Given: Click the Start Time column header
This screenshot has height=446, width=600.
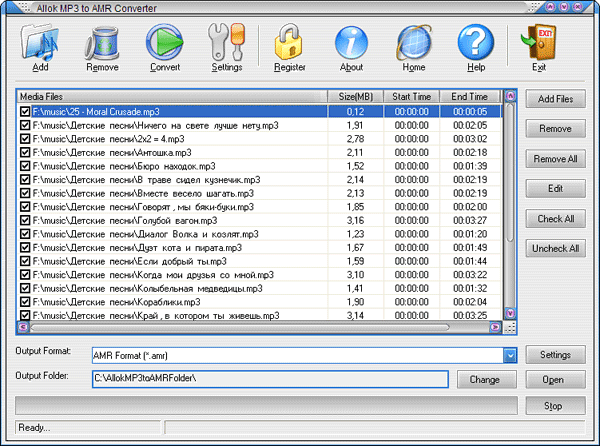Looking at the screenshot, I should point(411,96).
